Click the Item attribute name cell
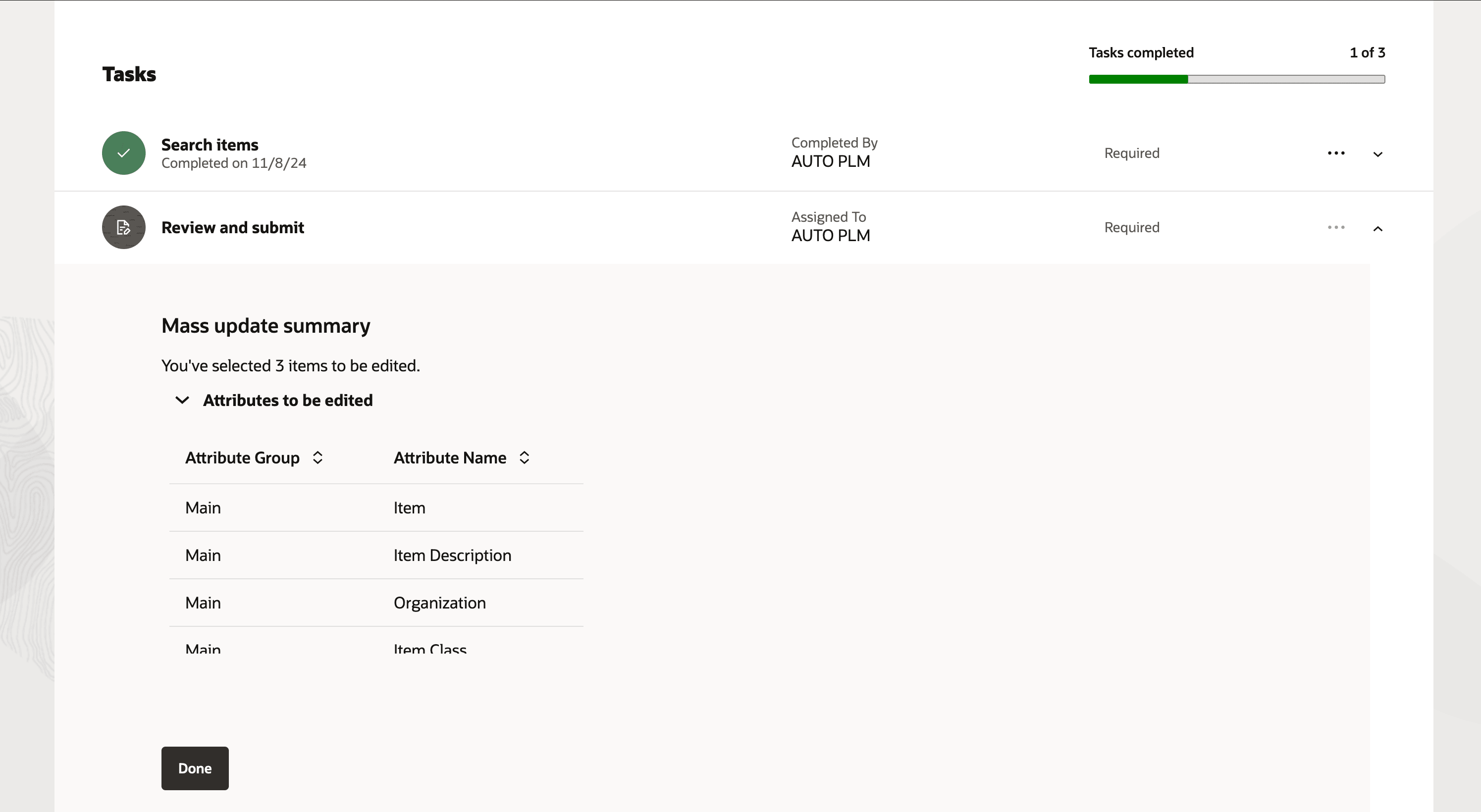Image resolution: width=1481 pixels, height=812 pixels. click(409, 508)
